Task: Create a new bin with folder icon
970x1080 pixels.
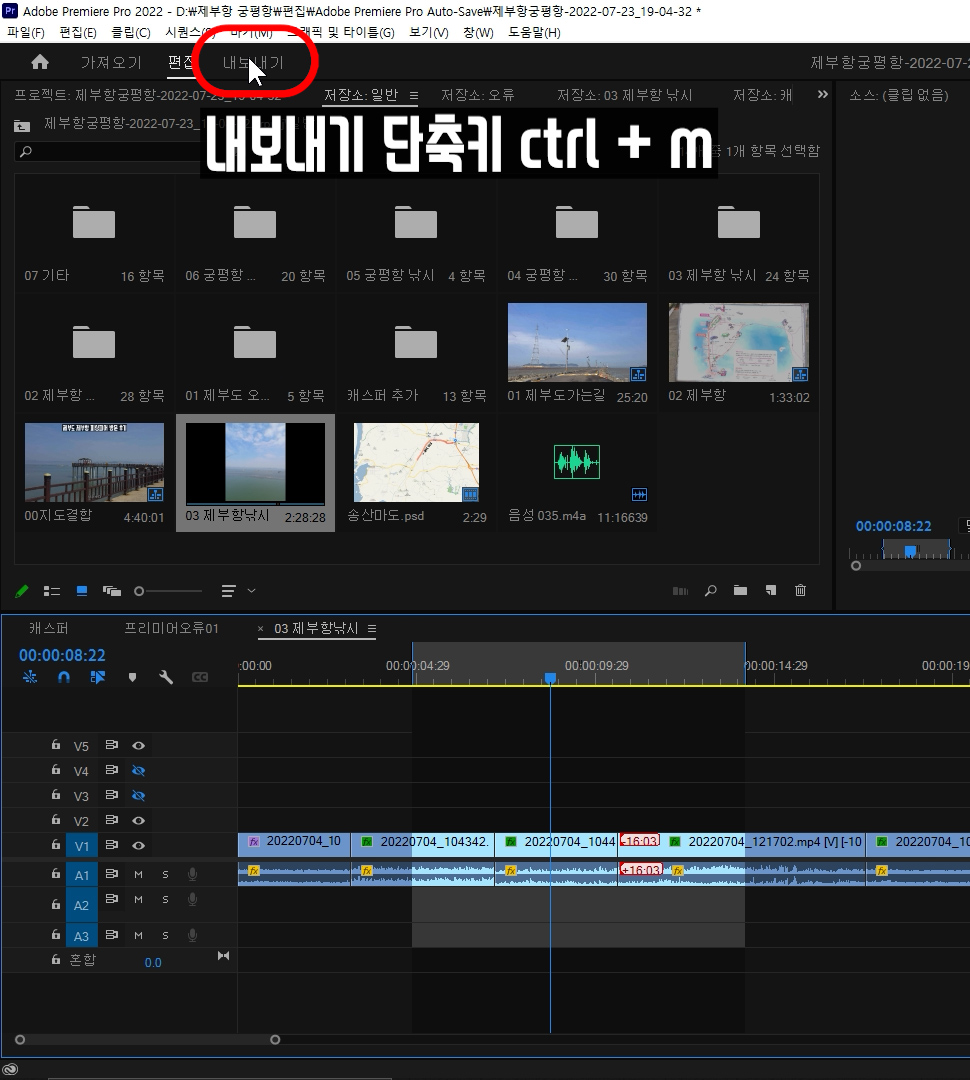Action: tap(741, 590)
